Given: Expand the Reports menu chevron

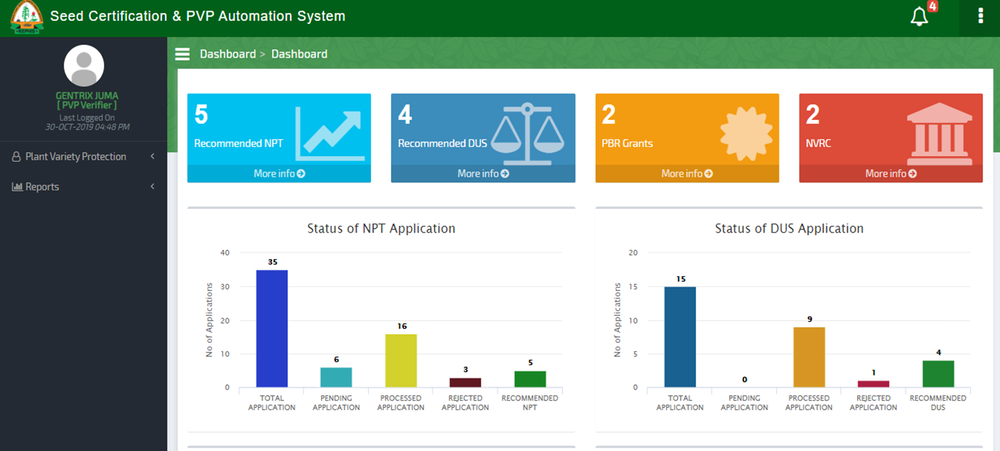Looking at the screenshot, I should tap(152, 186).
